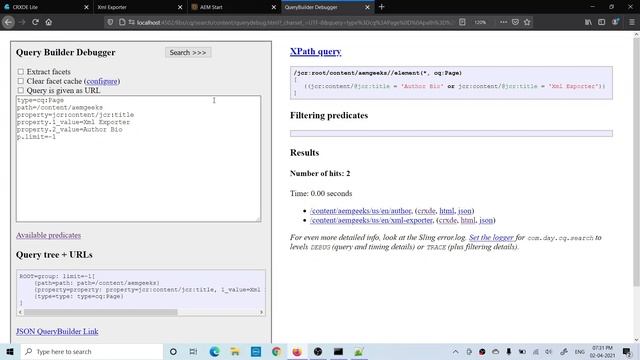Open the XPath query heading link
640x360 pixels.
(x=316, y=51)
